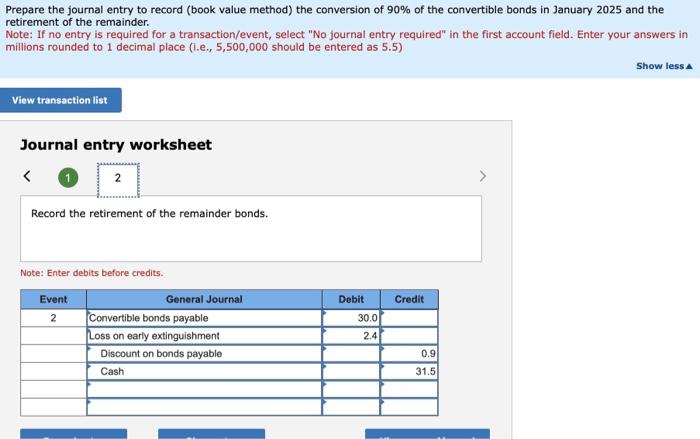This screenshot has width=700, height=439.
Task: Click the credit cell for Convertible bonds payable
Action: click(409, 318)
